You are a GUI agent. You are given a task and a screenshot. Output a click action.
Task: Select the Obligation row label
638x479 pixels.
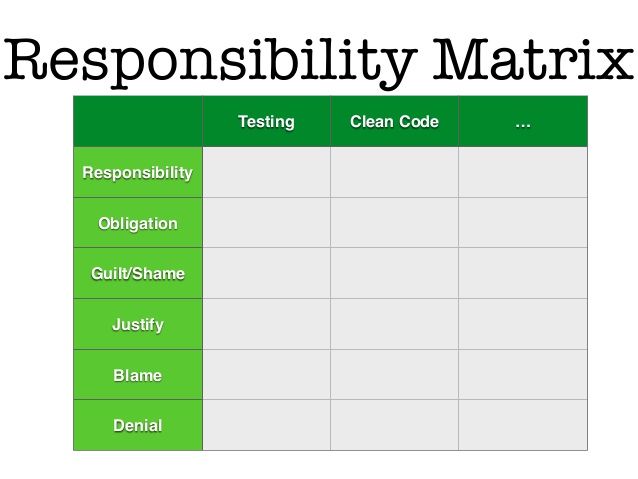pos(138,223)
